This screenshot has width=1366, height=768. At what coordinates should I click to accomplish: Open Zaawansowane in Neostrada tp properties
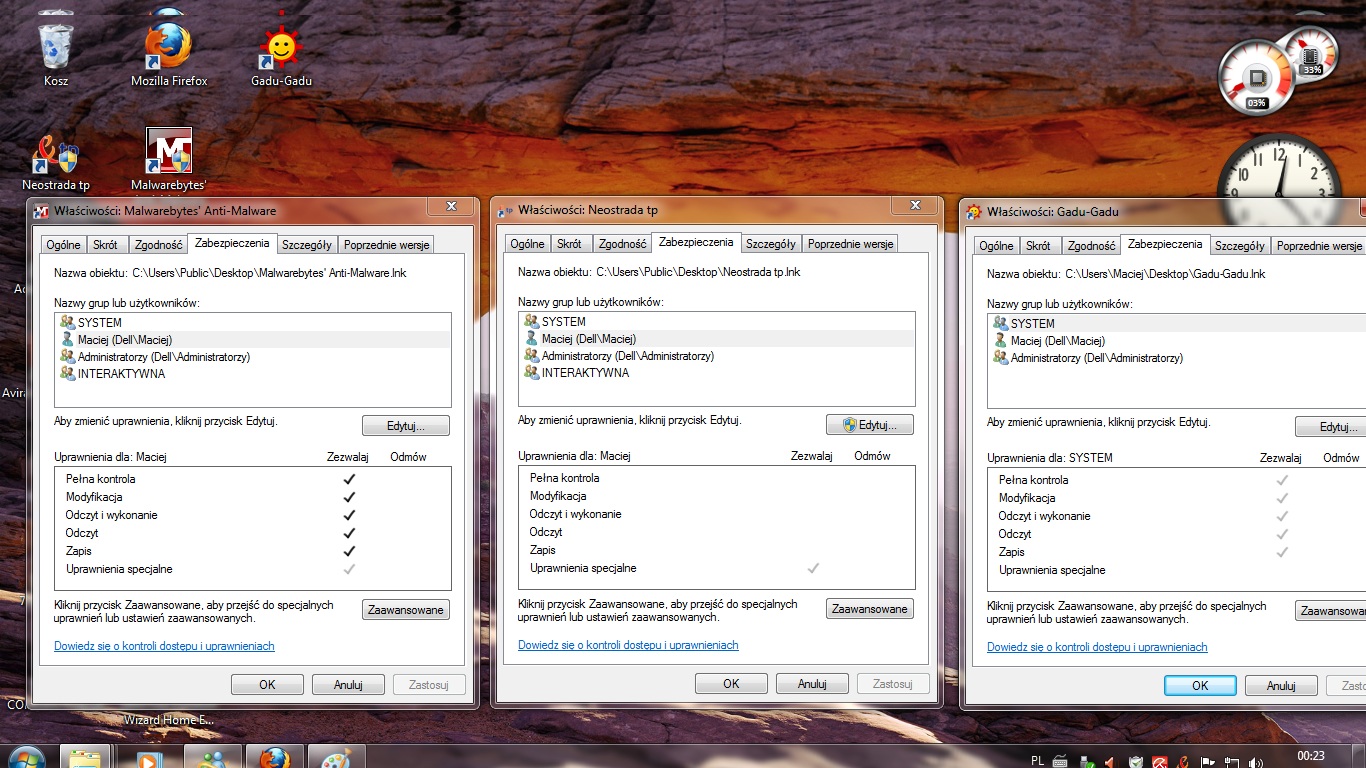pyautogui.click(x=870, y=609)
